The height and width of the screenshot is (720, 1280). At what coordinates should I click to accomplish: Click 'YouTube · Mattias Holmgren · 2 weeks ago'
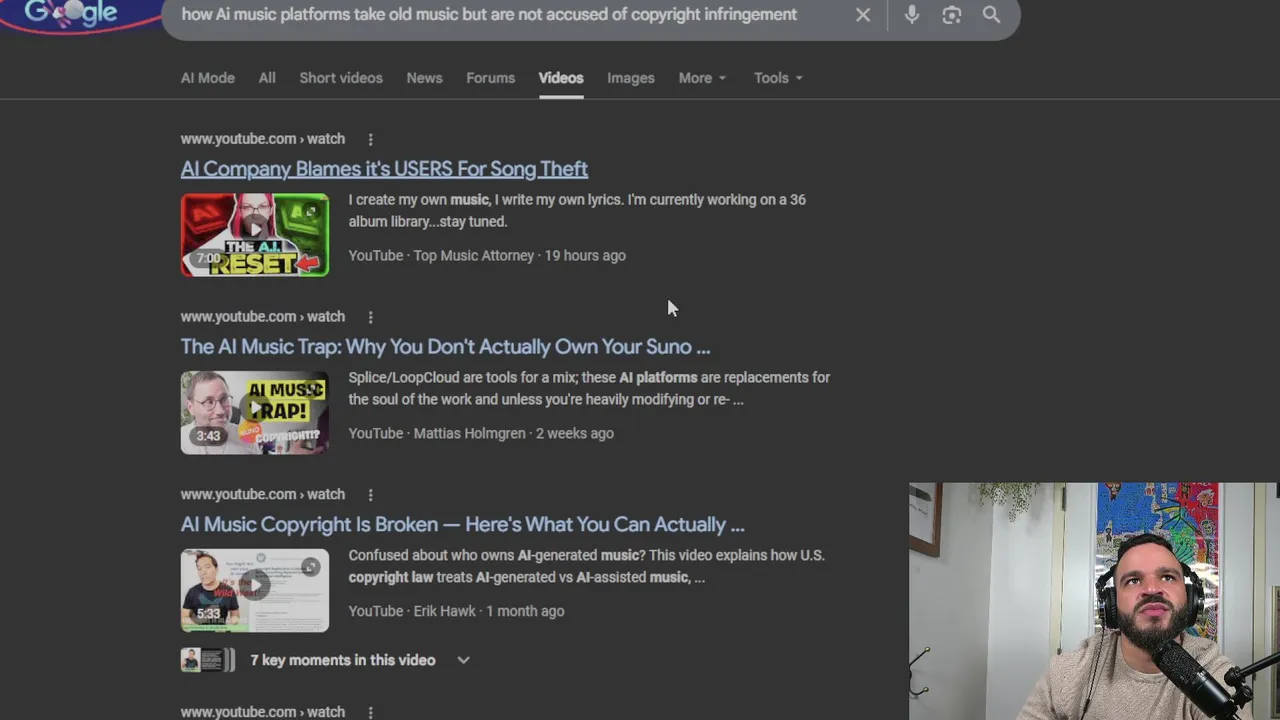[x=481, y=434]
